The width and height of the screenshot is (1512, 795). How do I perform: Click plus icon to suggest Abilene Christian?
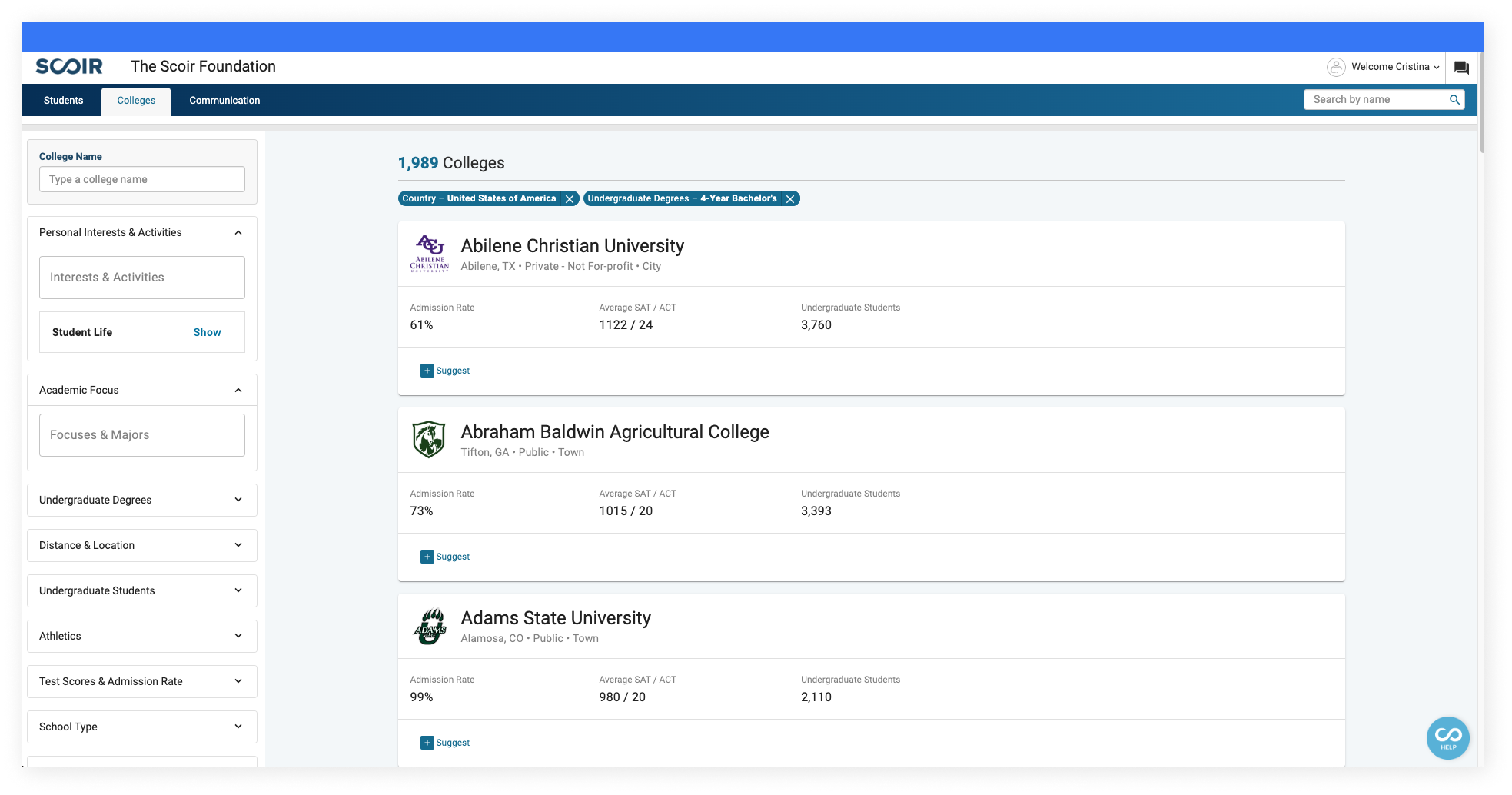pyautogui.click(x=427, y=371)
